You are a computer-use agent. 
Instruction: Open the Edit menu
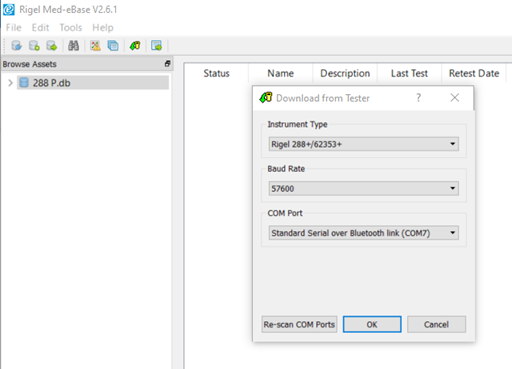[40, 27]
